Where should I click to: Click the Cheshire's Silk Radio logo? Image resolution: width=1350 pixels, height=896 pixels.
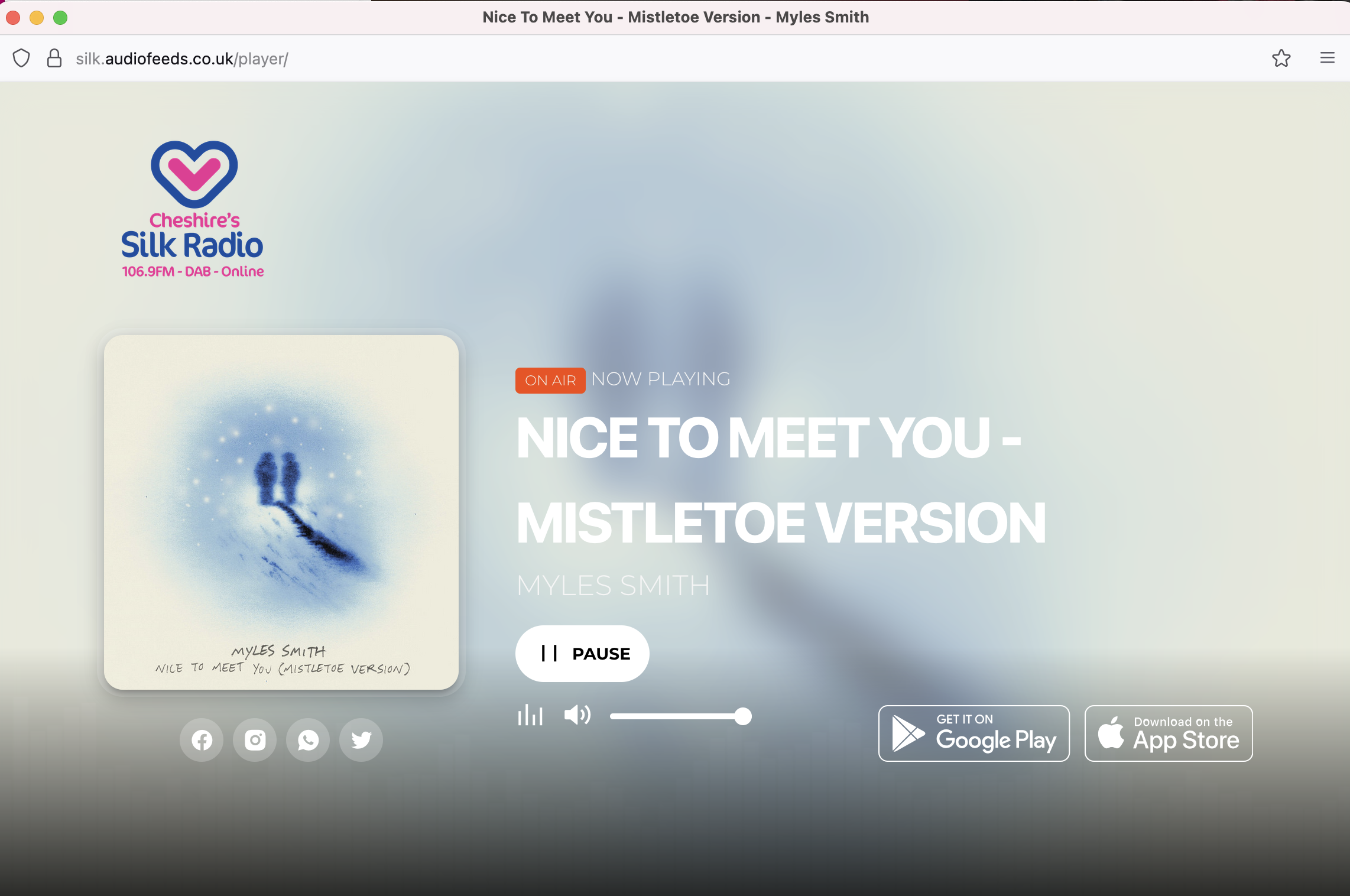click(193, 209)
